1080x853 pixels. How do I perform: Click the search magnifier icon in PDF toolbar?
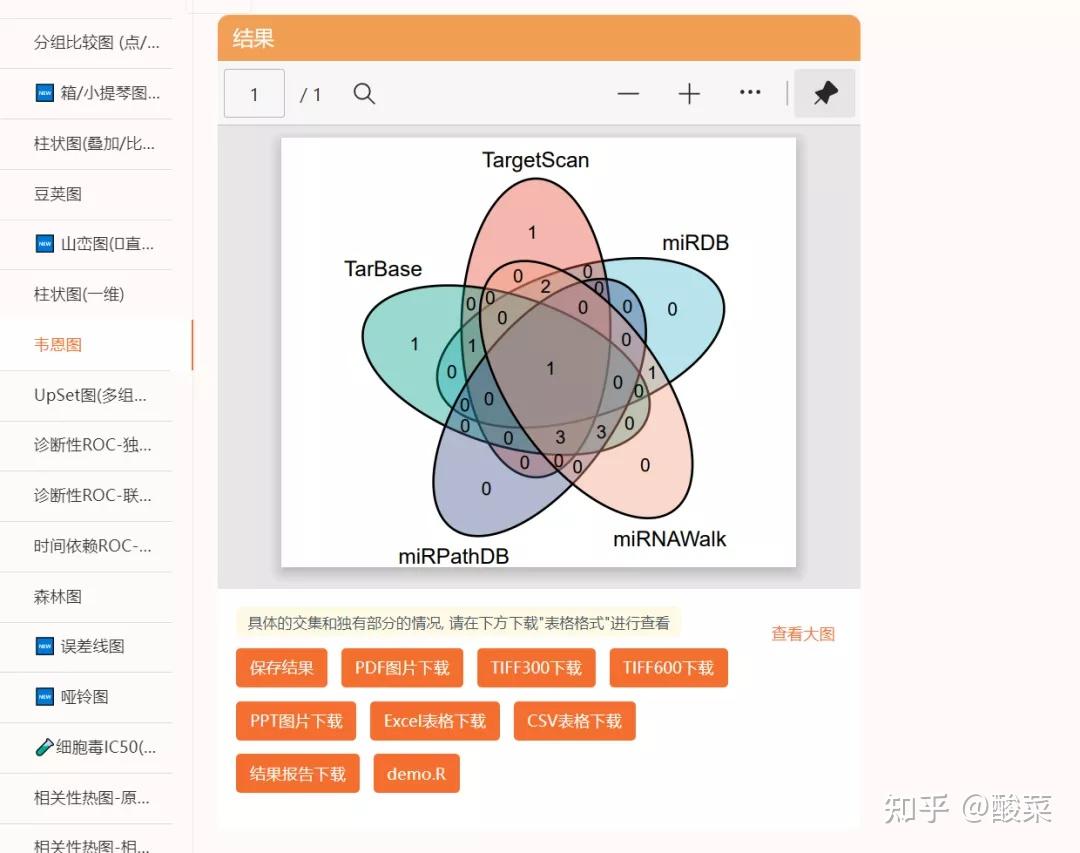pyautogui.click(x=364, y=93)
